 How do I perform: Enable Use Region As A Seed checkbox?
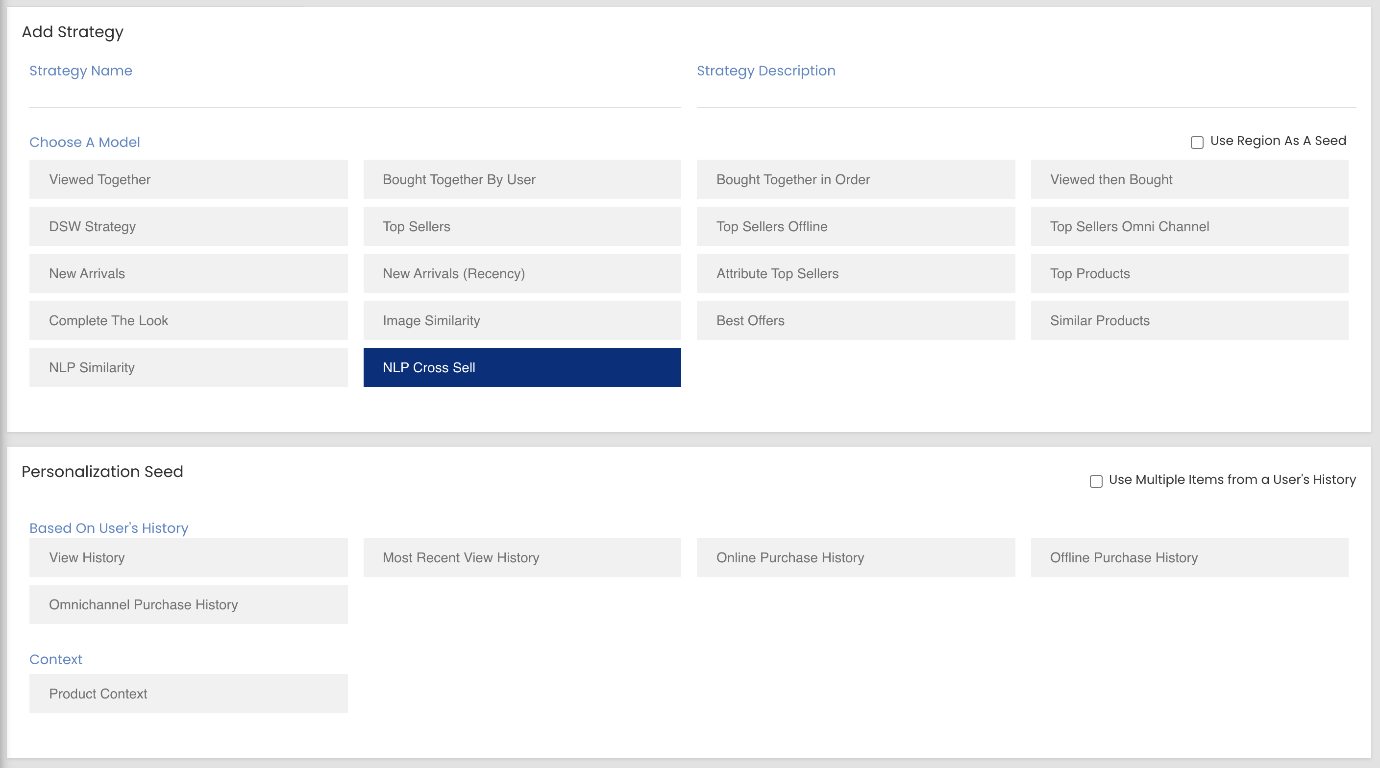coord(1197,142)
